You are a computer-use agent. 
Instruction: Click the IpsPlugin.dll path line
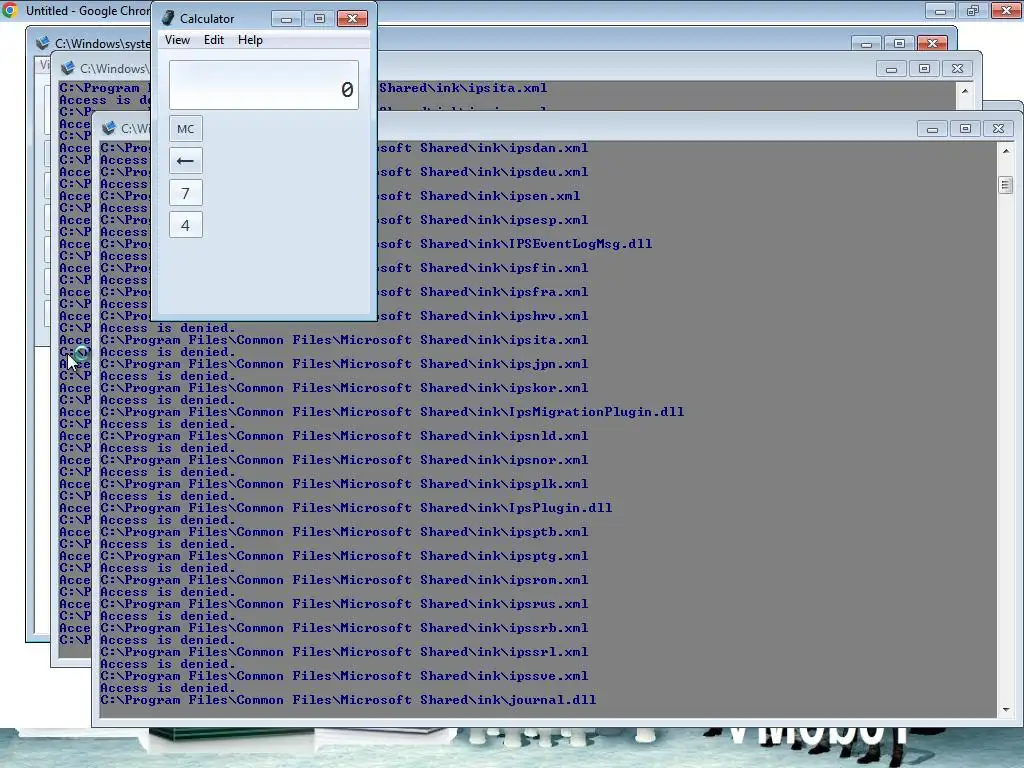point(356,508)
